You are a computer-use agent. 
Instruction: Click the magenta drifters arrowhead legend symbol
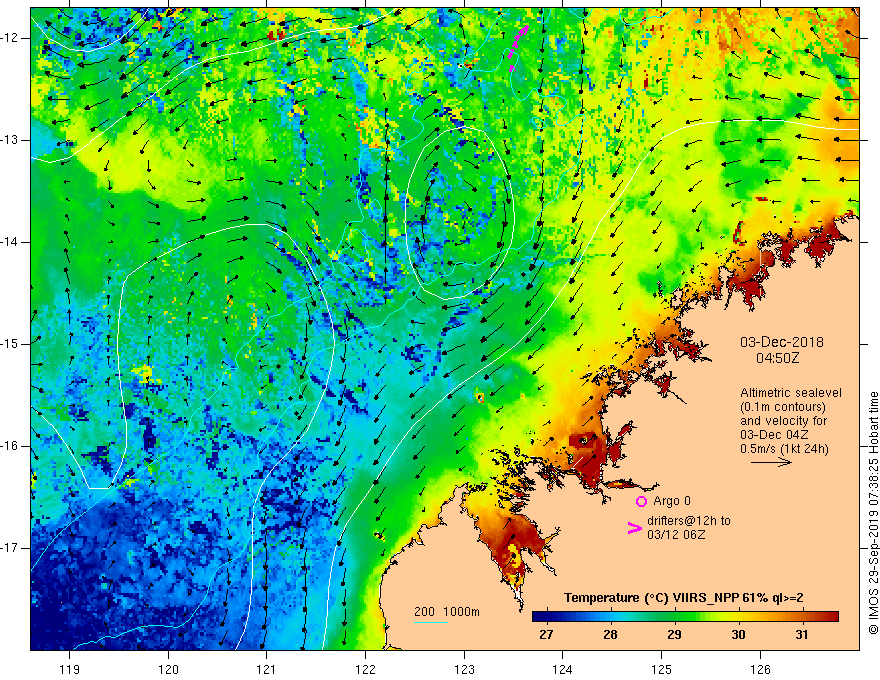coord(635,528)
